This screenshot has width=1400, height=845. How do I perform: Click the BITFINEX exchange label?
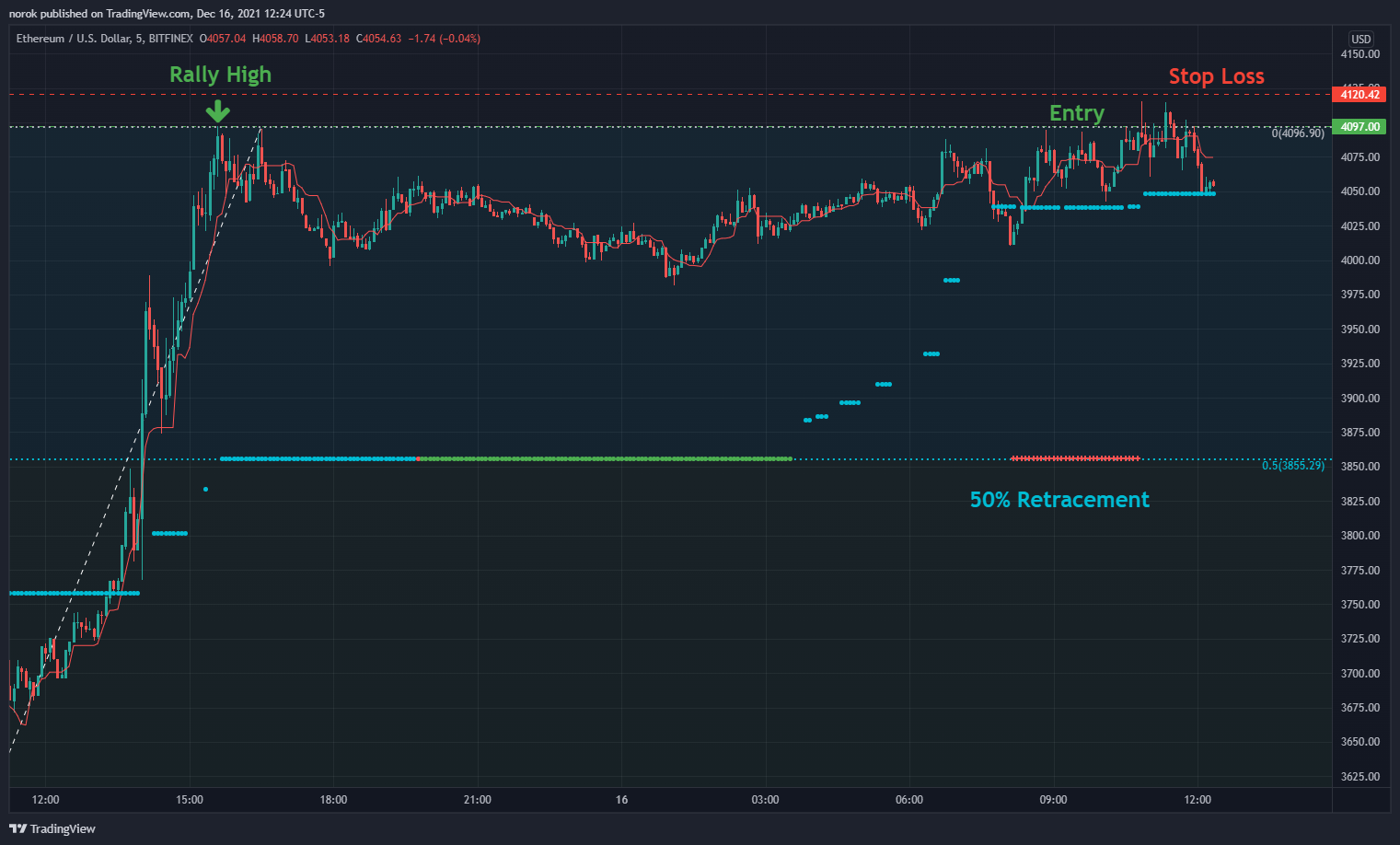[x=170, y=39]
